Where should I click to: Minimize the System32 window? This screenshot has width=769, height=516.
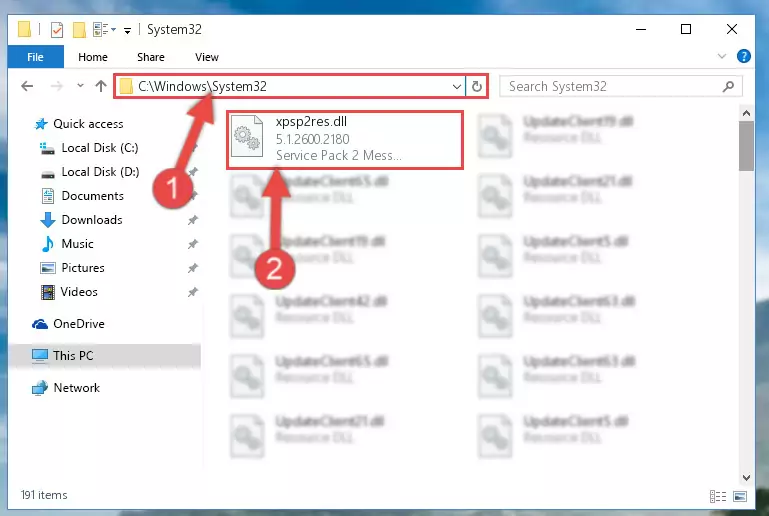point(641,29)
